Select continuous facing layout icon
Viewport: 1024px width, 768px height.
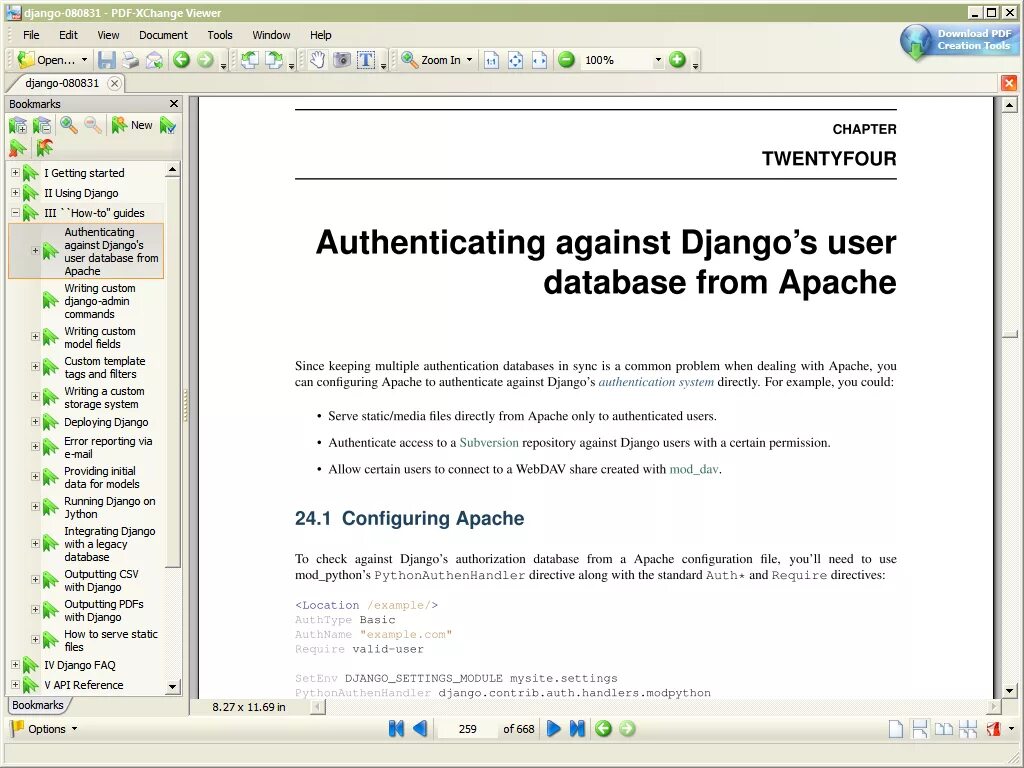[x=968, y=729]
